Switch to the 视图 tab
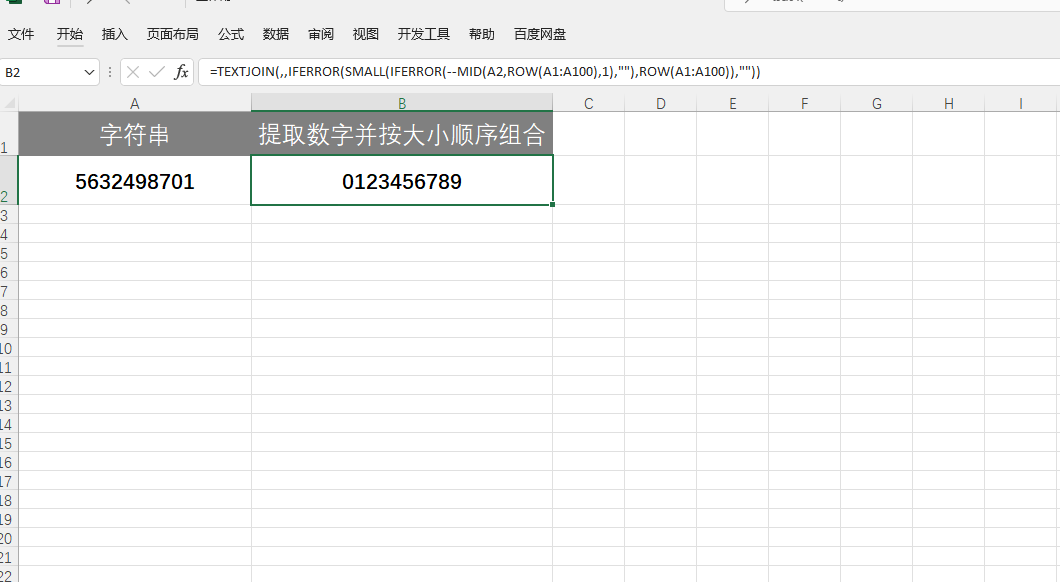This screenshot has width=1060, height=582. [x=366, y=34]
